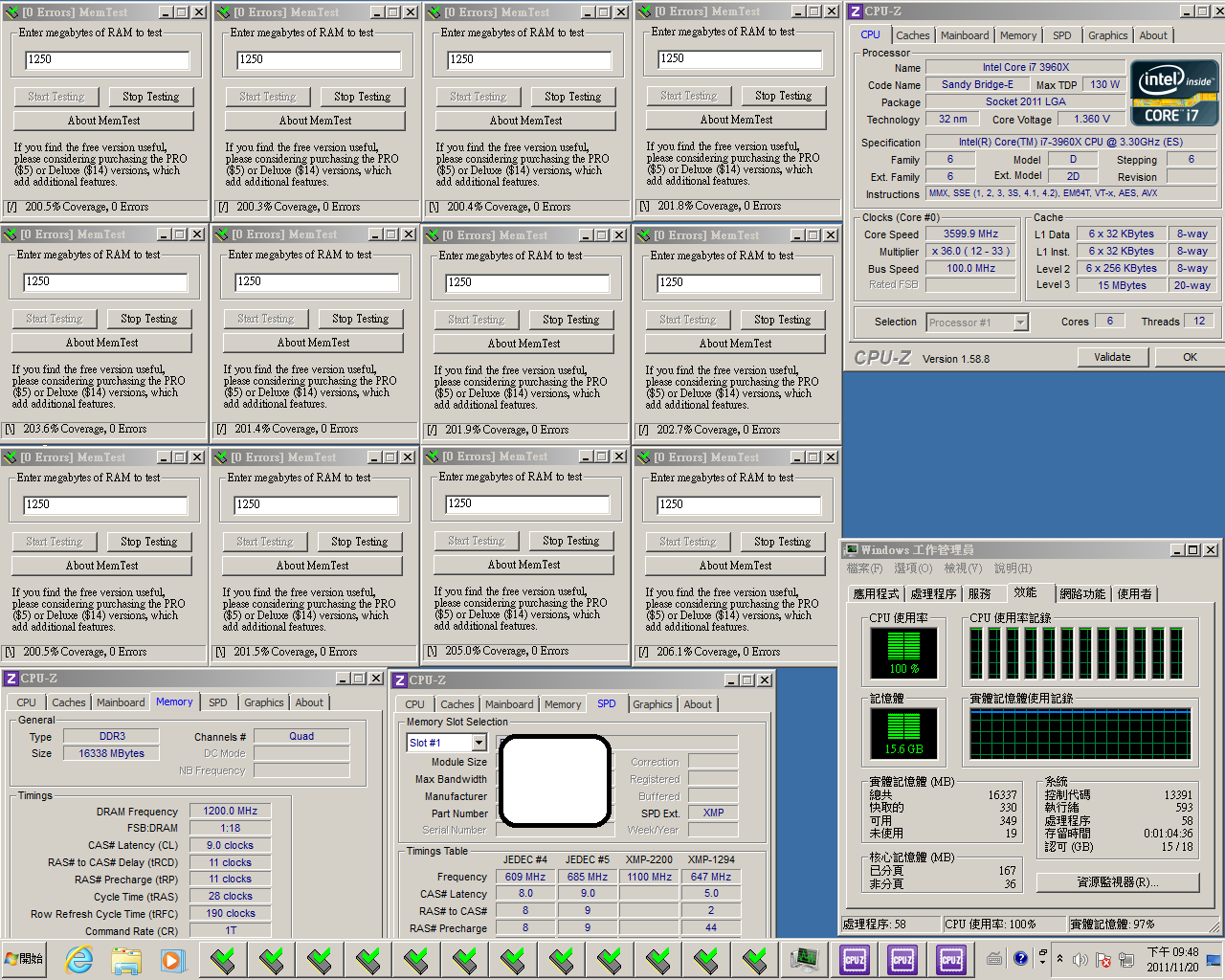Click the MemTest title icon of the 202.7% Coverage window

tap(643, 235)
